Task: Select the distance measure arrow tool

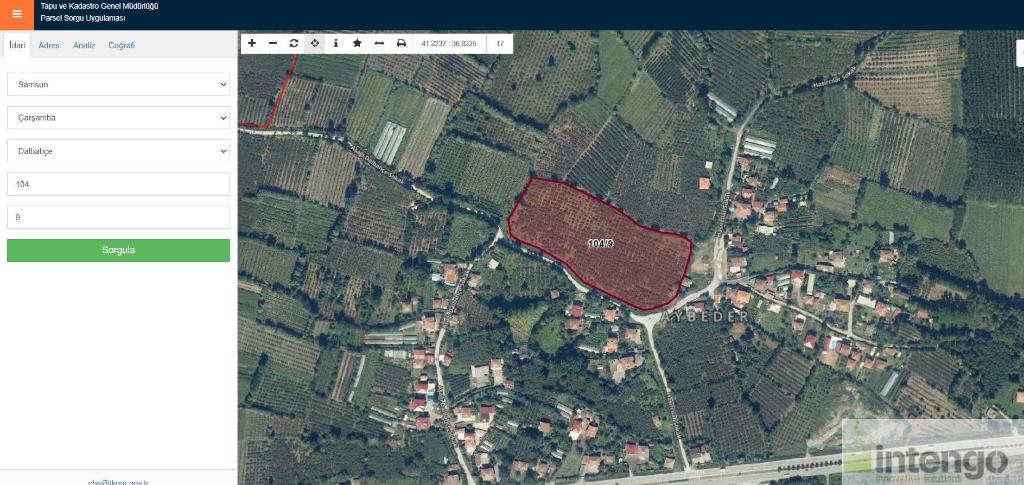Action: pos(379,43)
